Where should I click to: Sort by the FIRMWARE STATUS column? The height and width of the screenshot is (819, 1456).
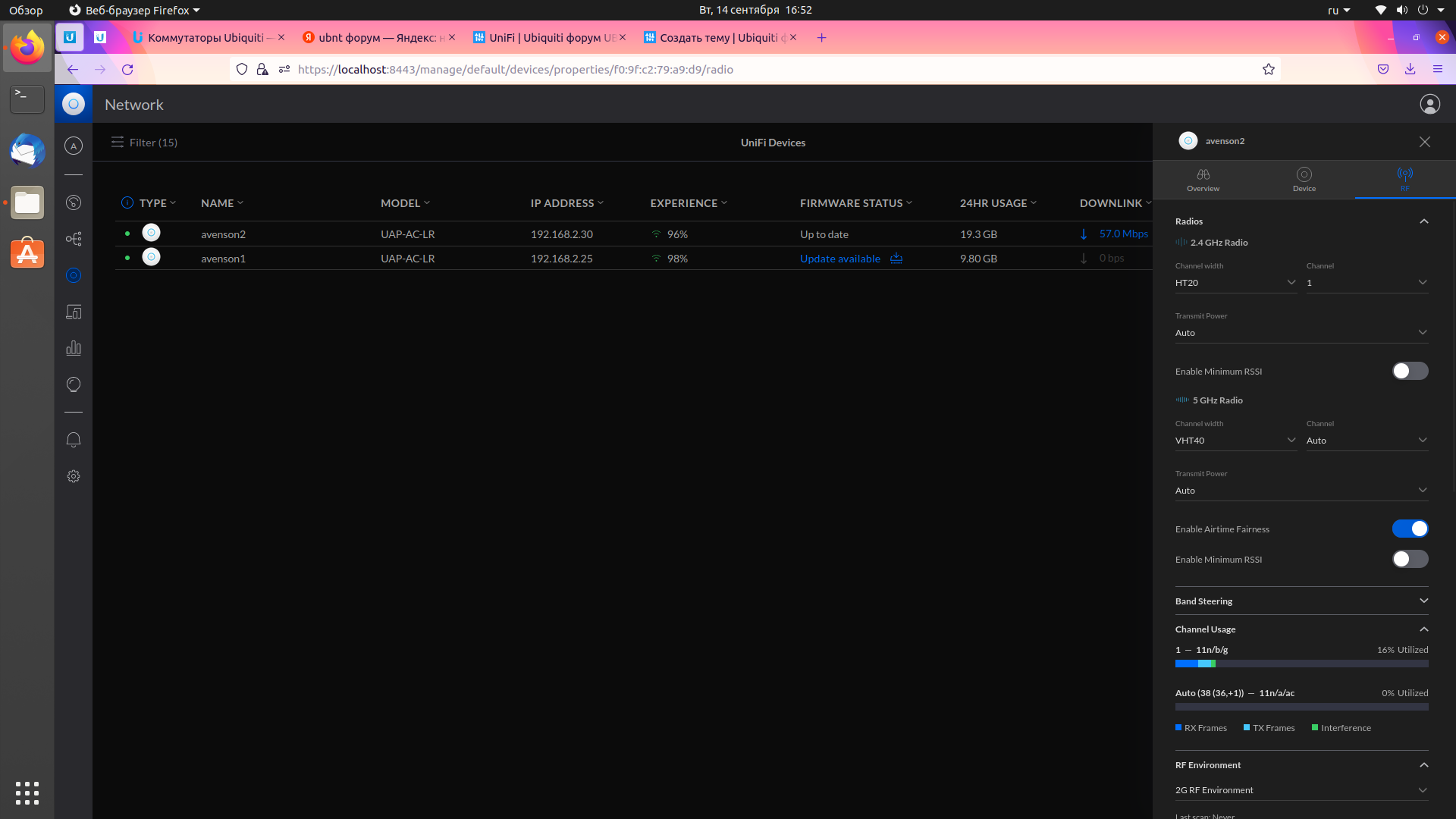(x=855, y=203)
